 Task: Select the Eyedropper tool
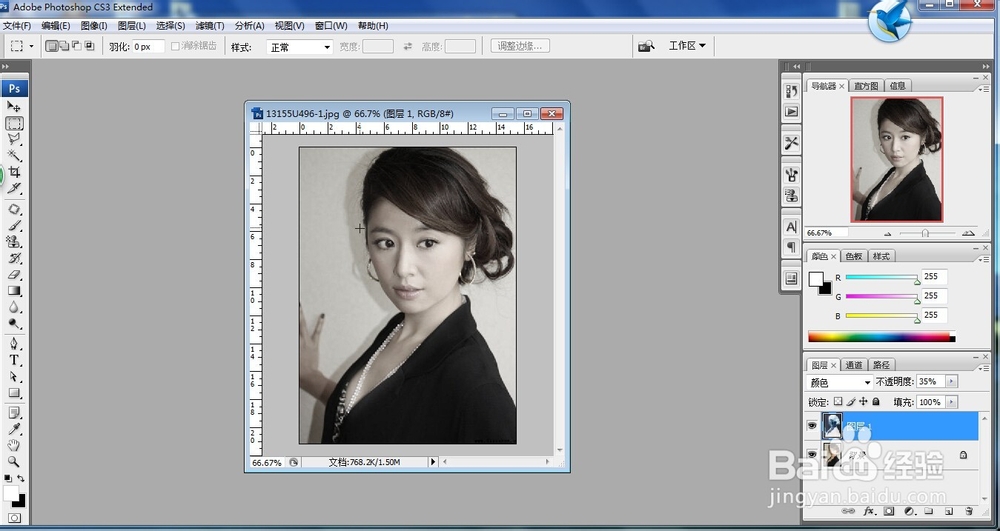click(x=14, y=430)
